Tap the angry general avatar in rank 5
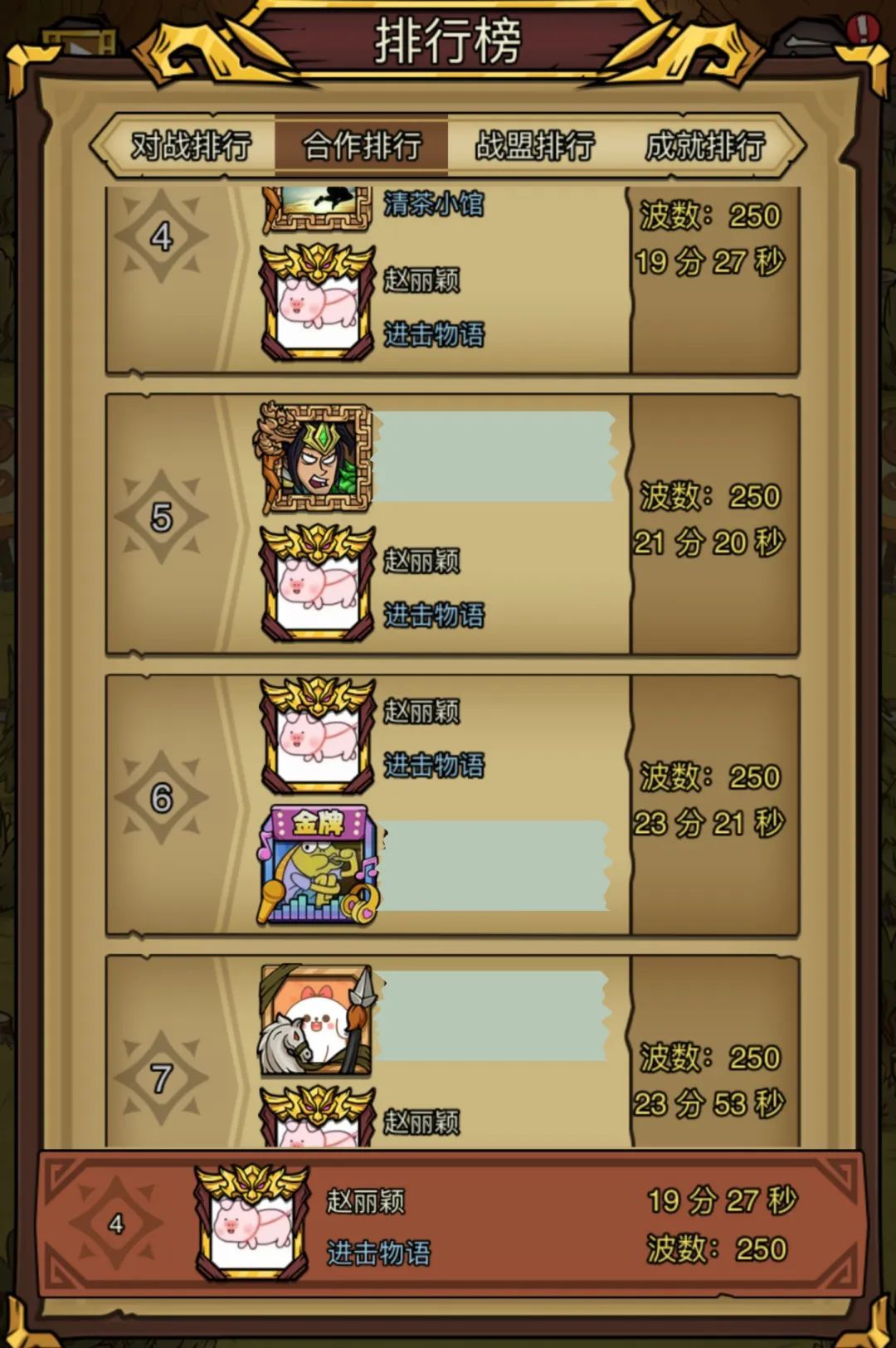The height and width of the screenshot is (1348, 896). pos(315,457)
